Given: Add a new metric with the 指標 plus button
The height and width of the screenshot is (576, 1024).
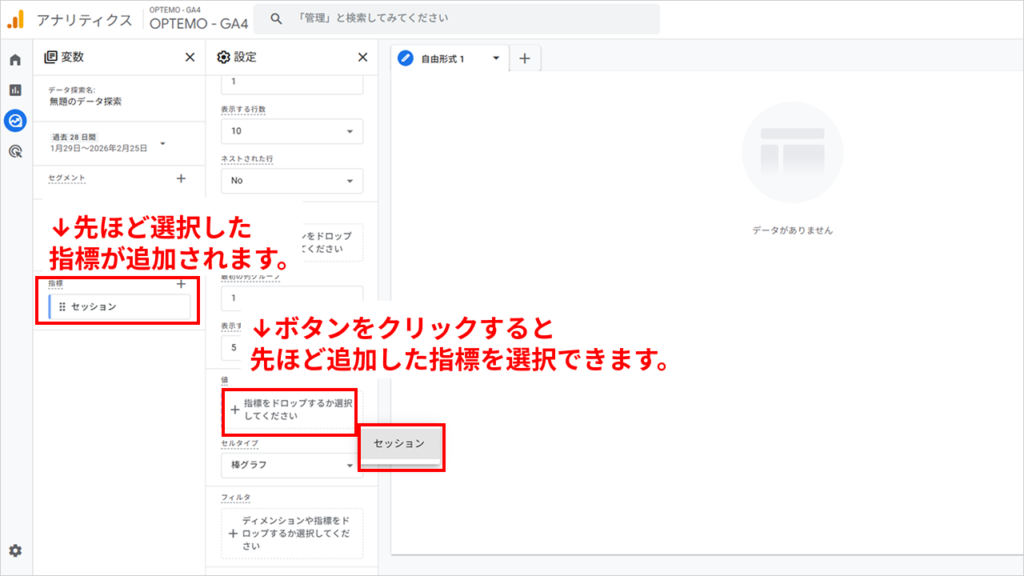Looking at the screenshot, I should click(x=181, y=285).
